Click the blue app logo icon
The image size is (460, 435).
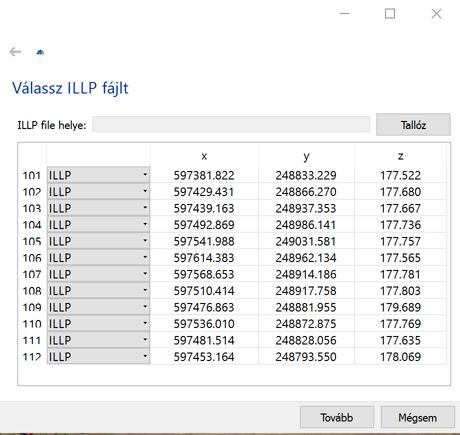pyautogui.click(x=40, y=52)
